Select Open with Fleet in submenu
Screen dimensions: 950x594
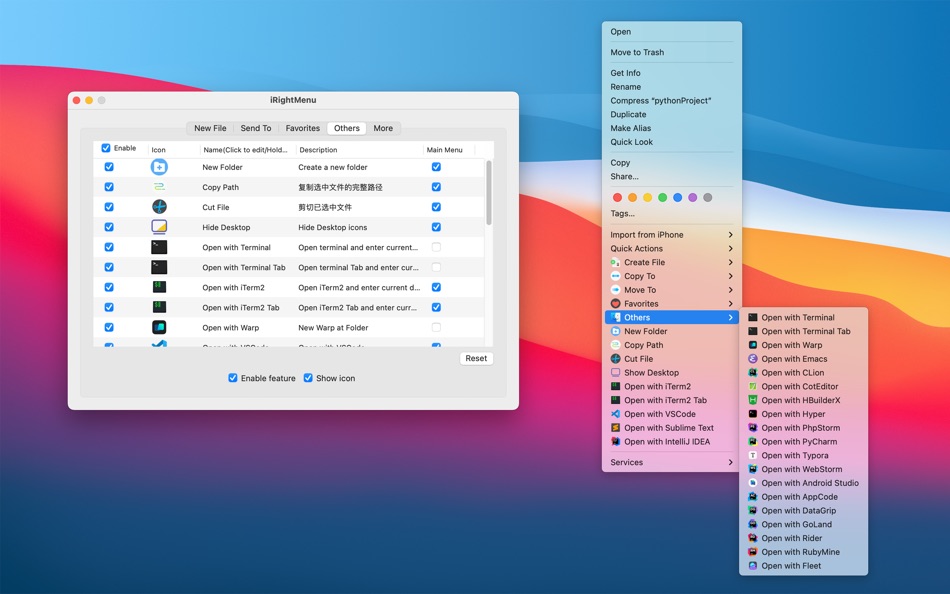pos(803,566)
